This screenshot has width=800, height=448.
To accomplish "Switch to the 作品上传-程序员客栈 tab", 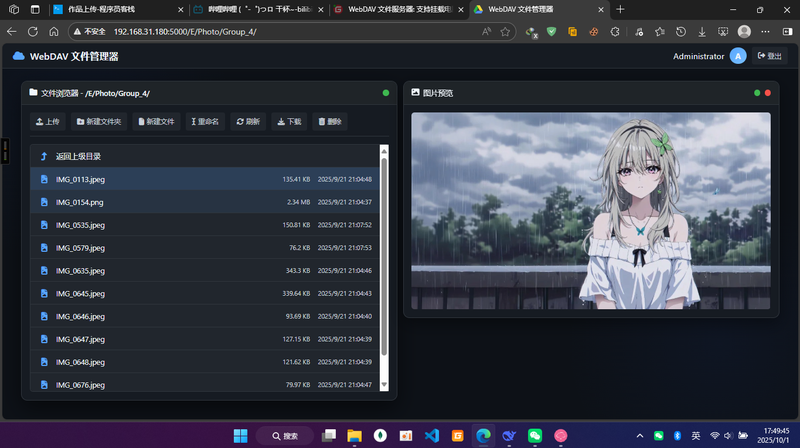I will point(118,10).
